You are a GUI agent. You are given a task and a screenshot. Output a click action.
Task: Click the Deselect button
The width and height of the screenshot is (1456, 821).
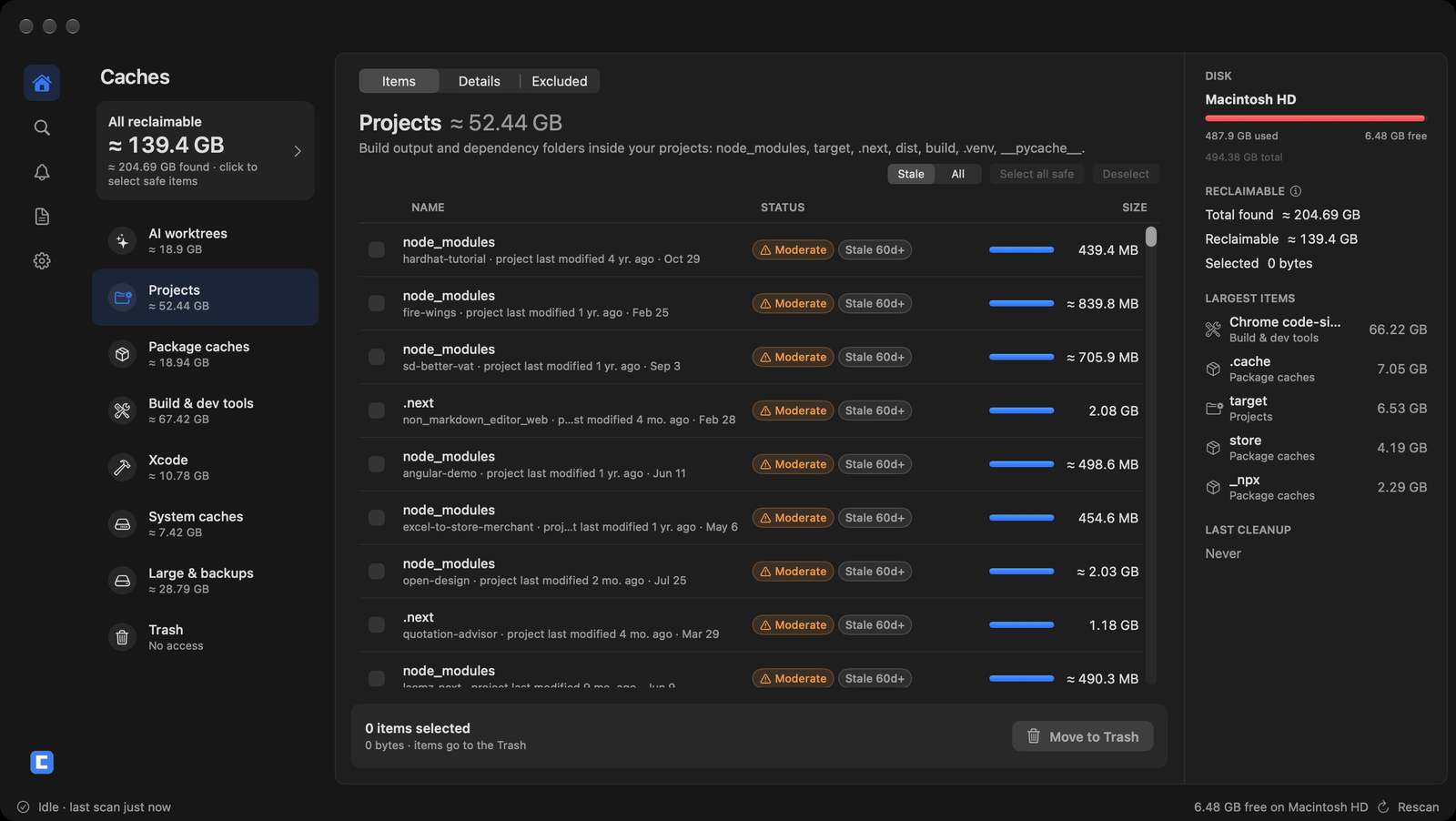click(1126, 174)
